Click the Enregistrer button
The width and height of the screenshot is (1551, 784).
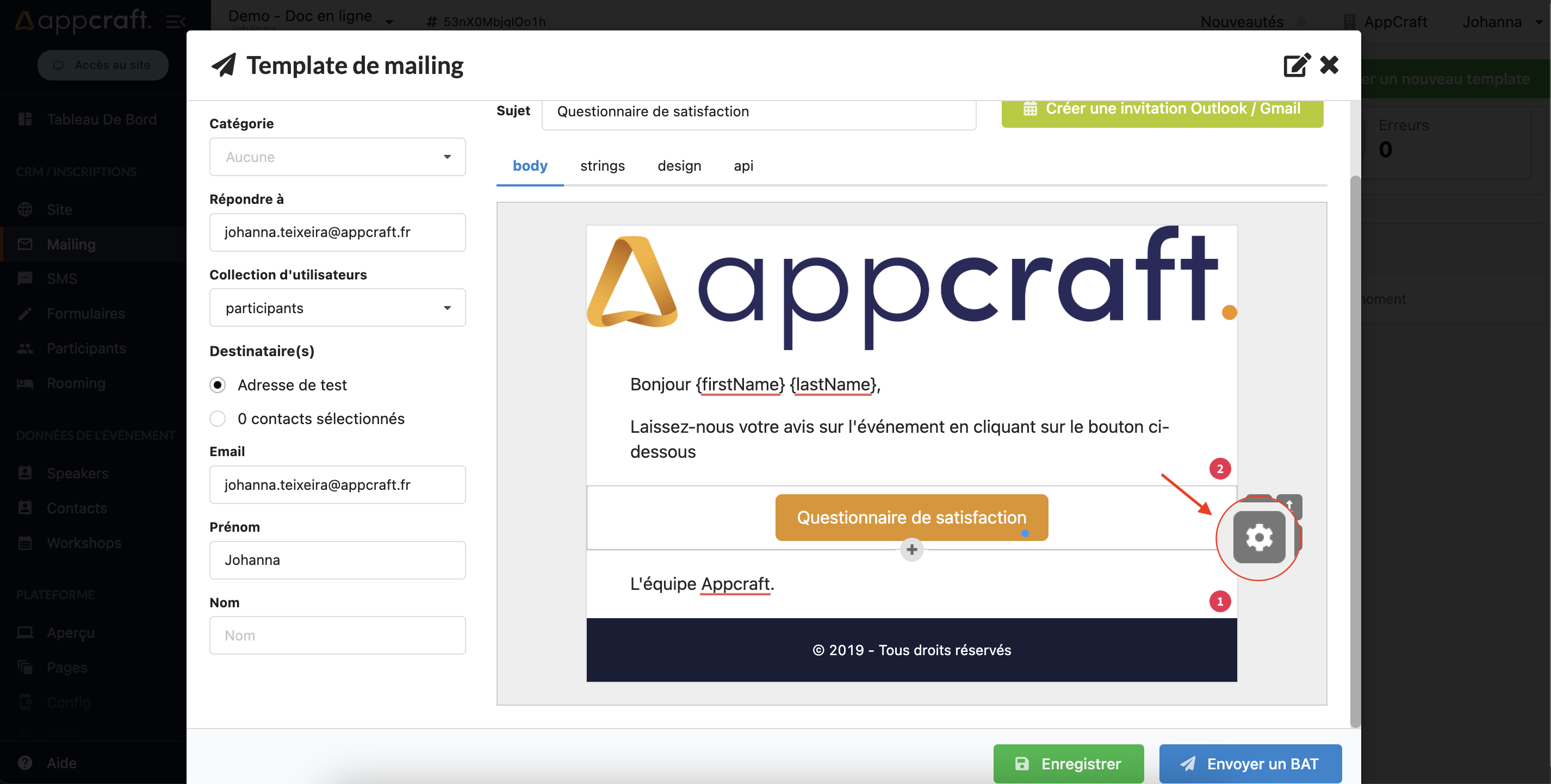[1068, 763]
